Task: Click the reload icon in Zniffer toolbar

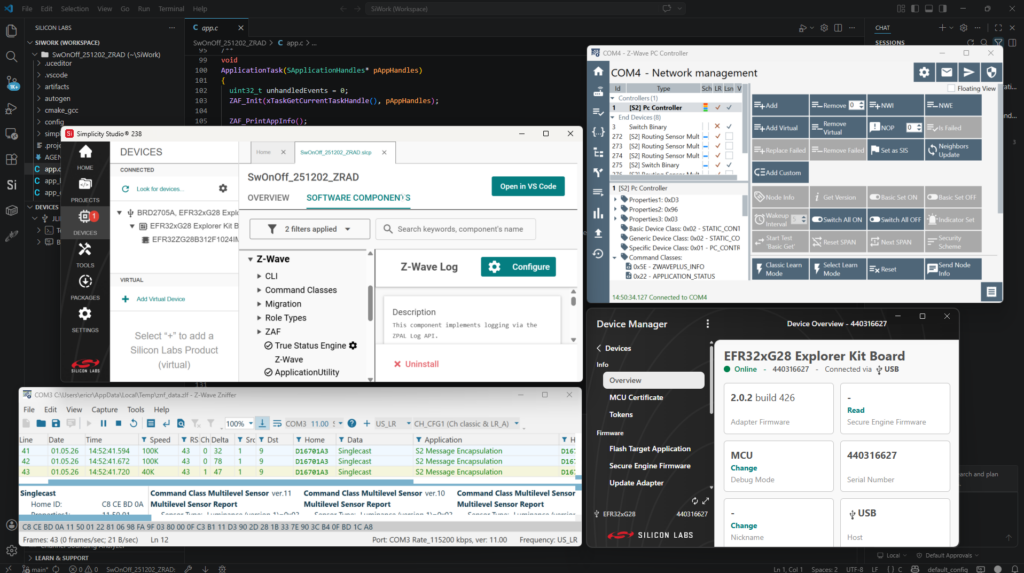Action: 134,423
